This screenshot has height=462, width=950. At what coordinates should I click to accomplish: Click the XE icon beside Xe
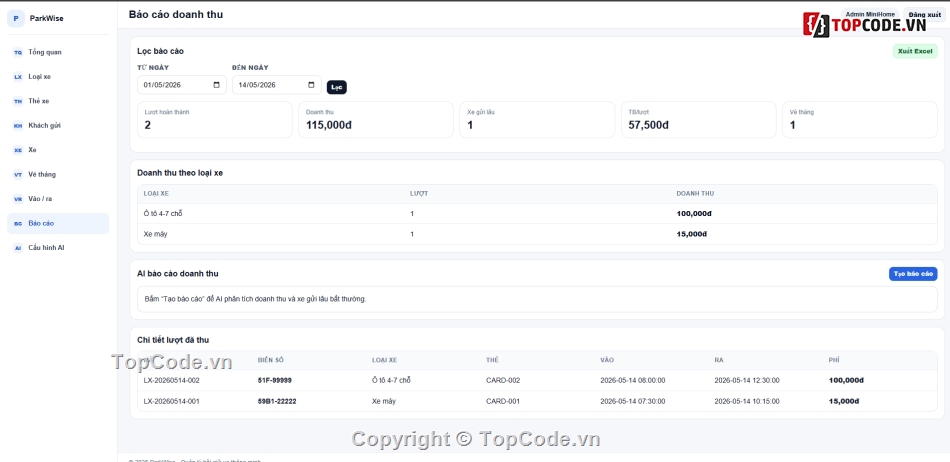(18, 150)
